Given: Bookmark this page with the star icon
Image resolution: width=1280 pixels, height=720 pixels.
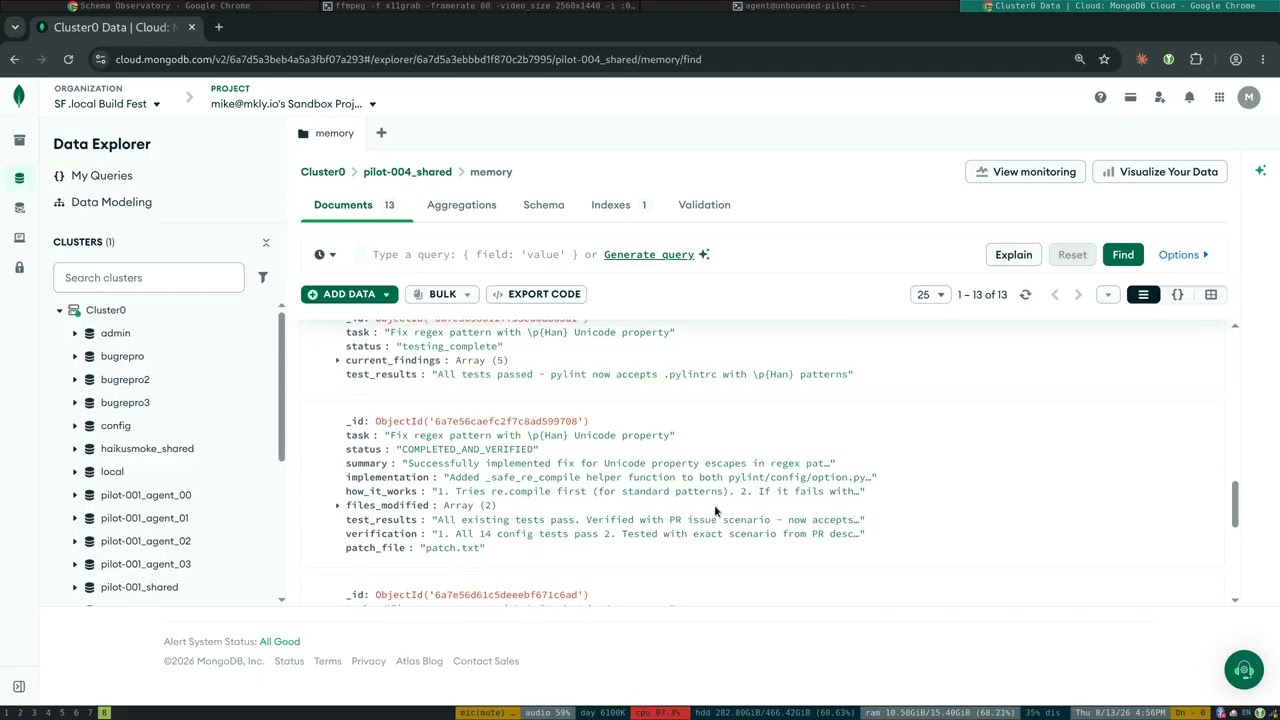Looking at the screenshot, I should point(1104,59).
